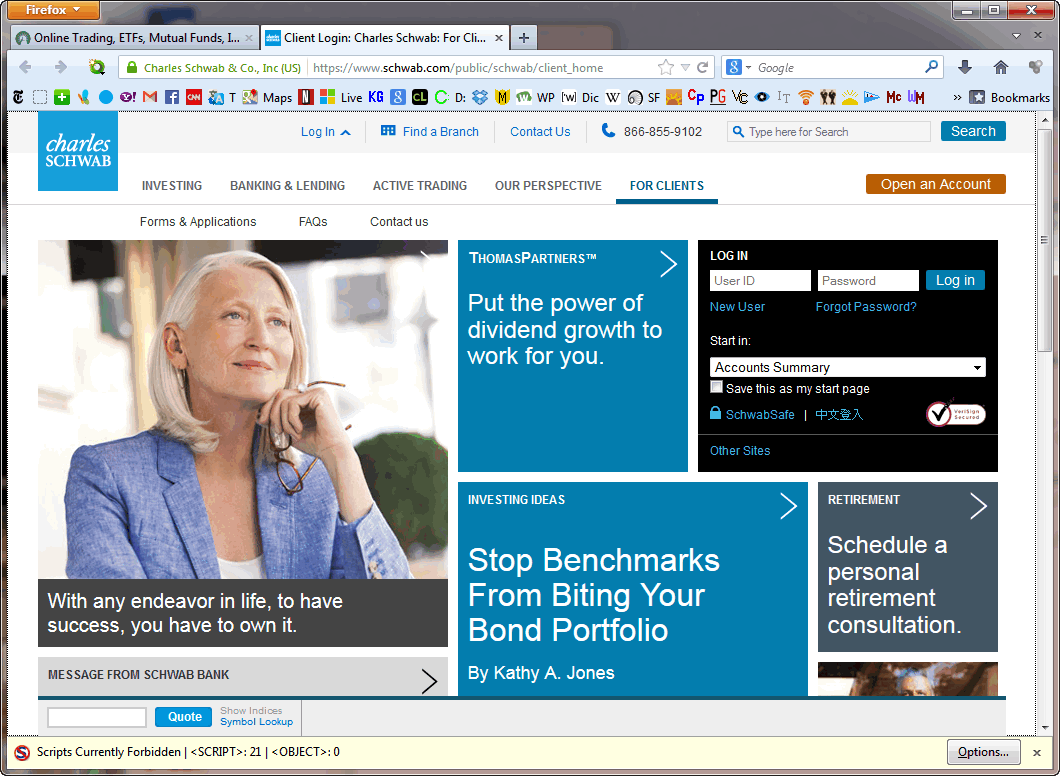Open the Wikipedia W bookmark icon

click(x=612, y=97)
